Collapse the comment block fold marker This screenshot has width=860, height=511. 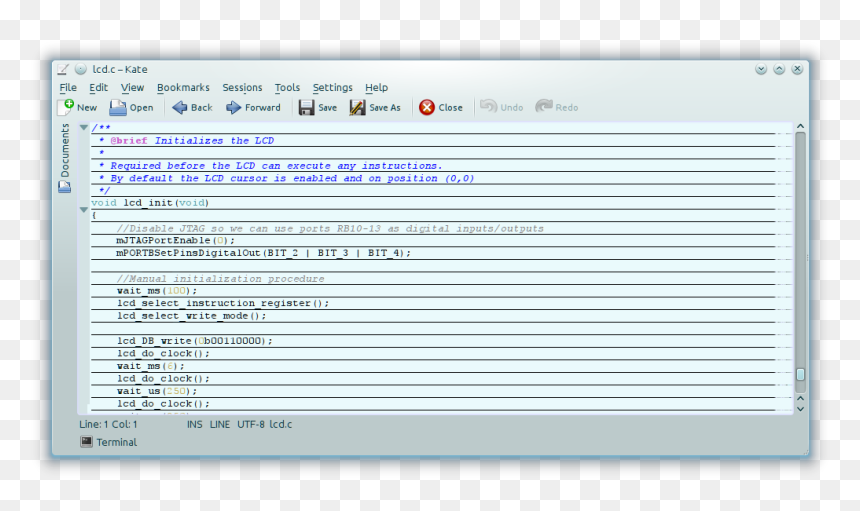[x=83, y=127]
